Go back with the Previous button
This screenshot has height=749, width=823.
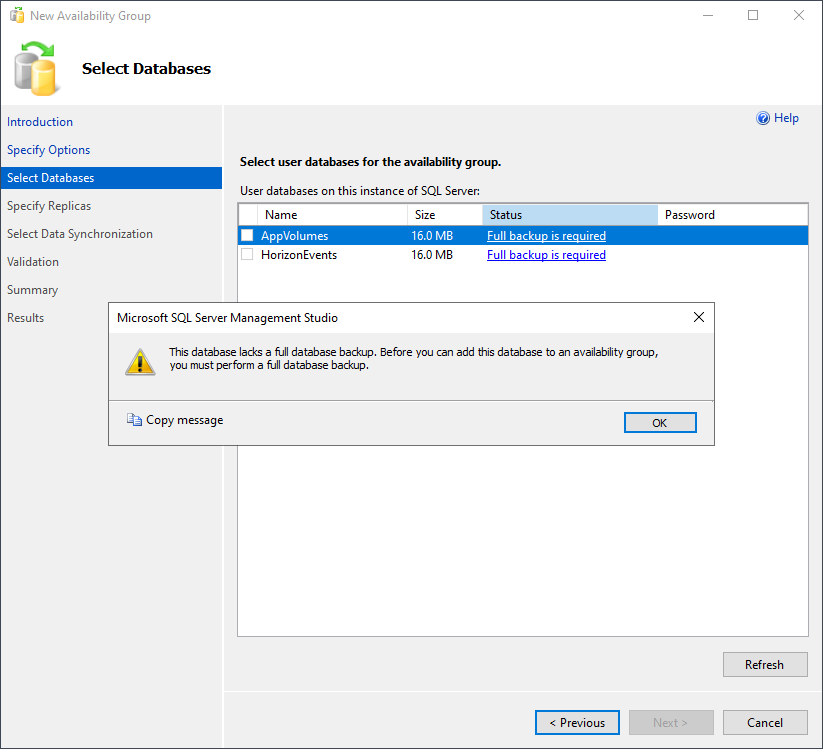coord(577,722)
